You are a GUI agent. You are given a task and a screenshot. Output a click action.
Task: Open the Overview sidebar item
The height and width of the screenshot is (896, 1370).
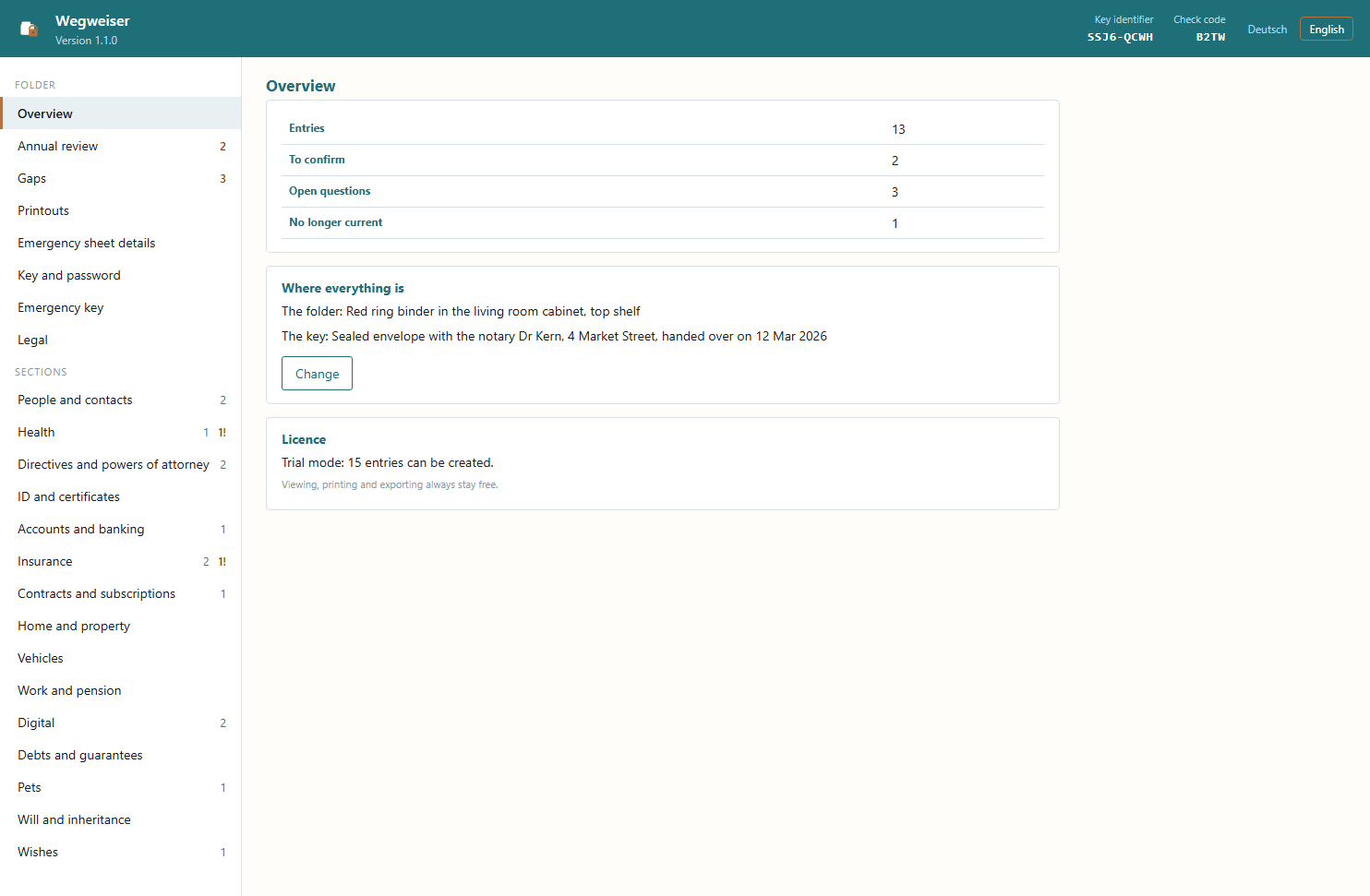tap(120, 113)
